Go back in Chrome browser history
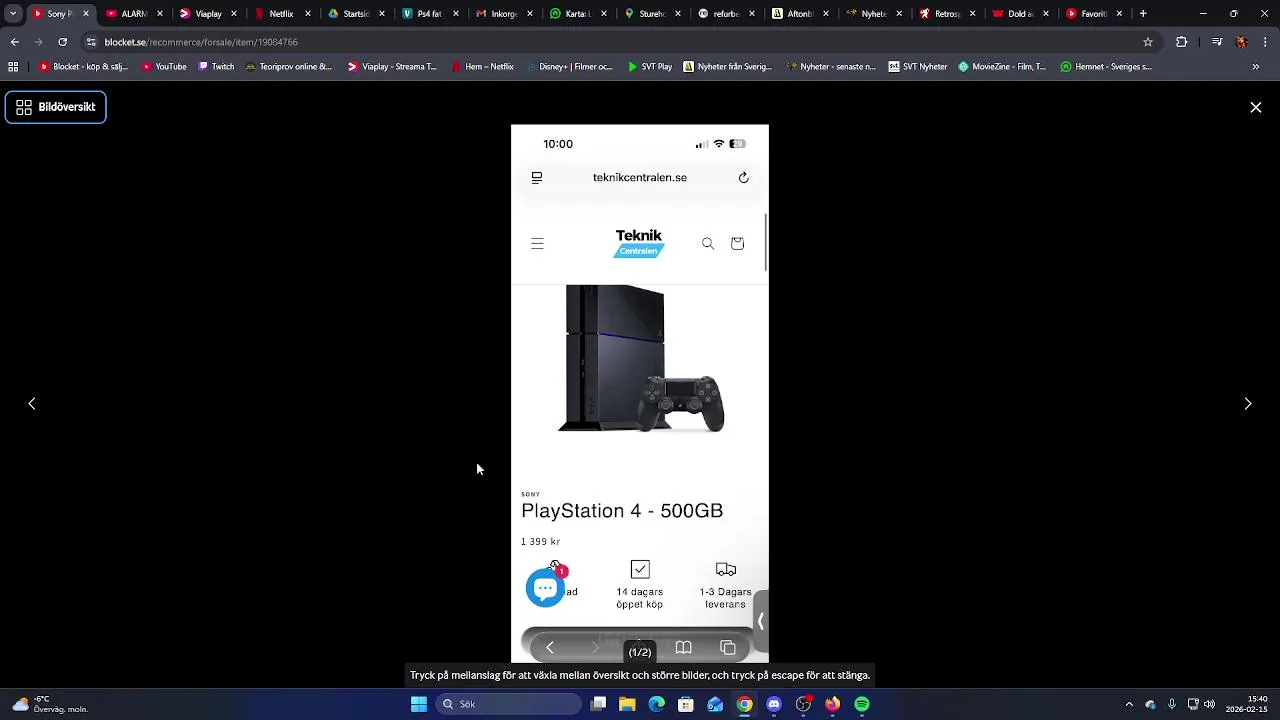 click(x=14, y=42)
